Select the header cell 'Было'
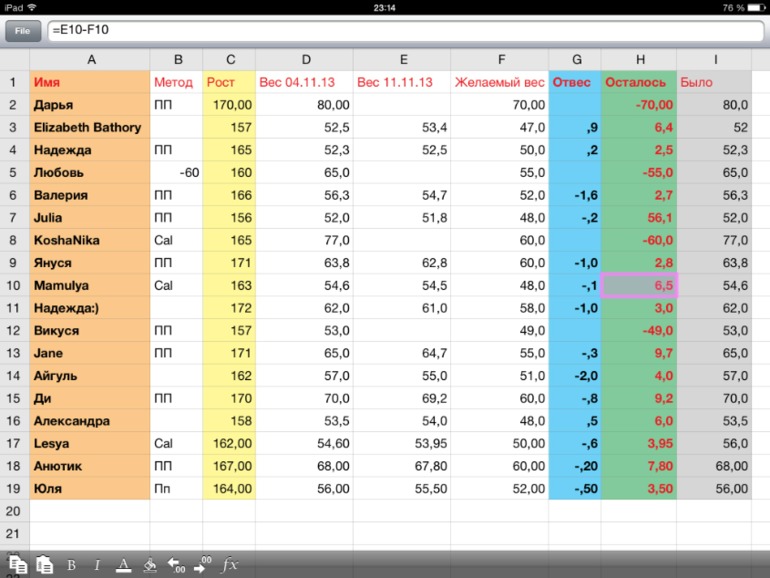Image resolution: width=770 pixels, height=578 pixels. coord(715,82)
